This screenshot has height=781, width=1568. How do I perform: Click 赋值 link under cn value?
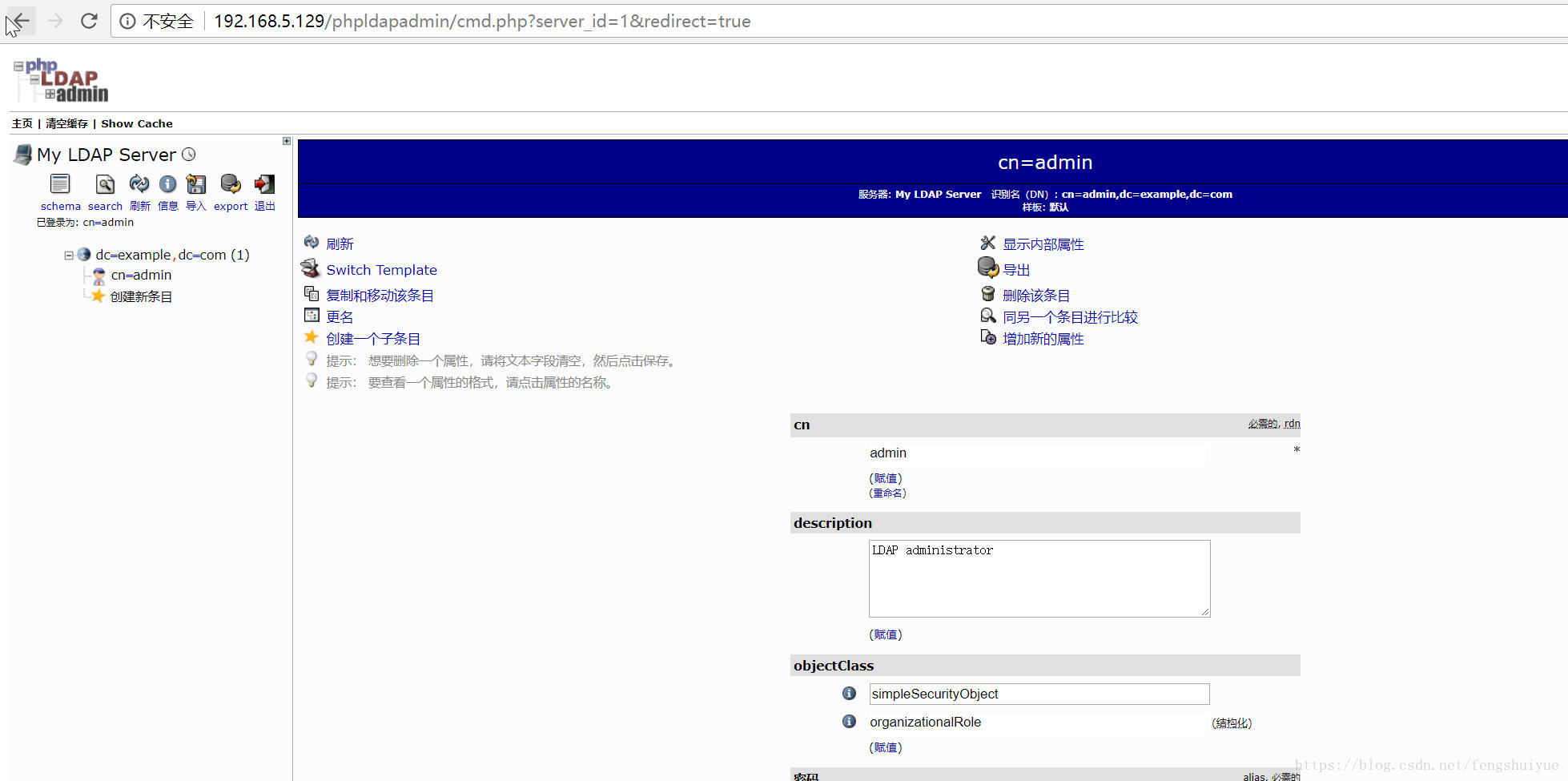(886, 478)
